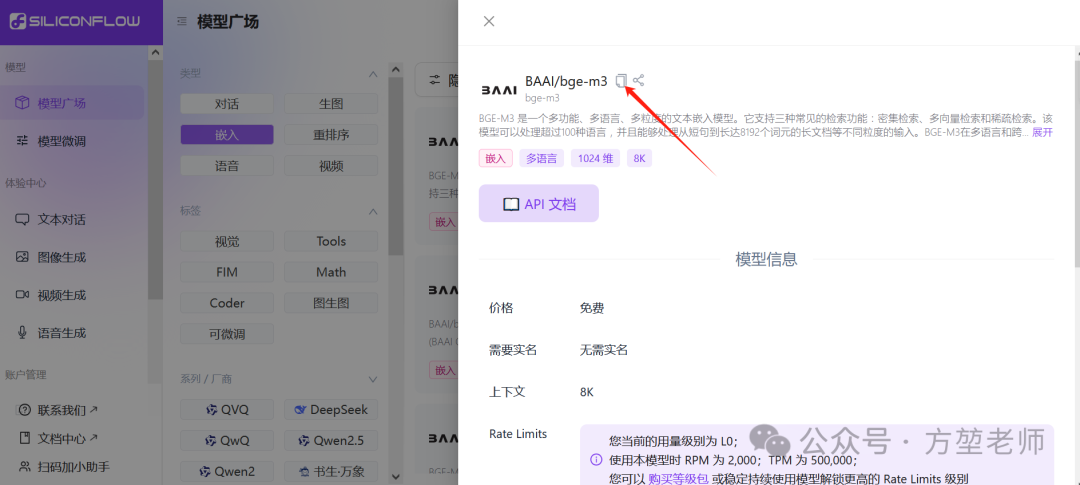The image size is (1080, 485).
Task: Open the 联系我们 link
Action: (x=68, y=410)
